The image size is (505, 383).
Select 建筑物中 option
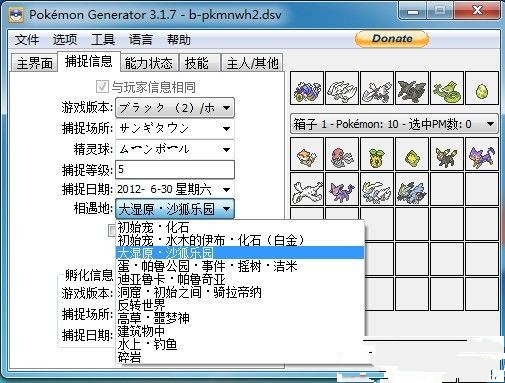click(x=240, y=331)
